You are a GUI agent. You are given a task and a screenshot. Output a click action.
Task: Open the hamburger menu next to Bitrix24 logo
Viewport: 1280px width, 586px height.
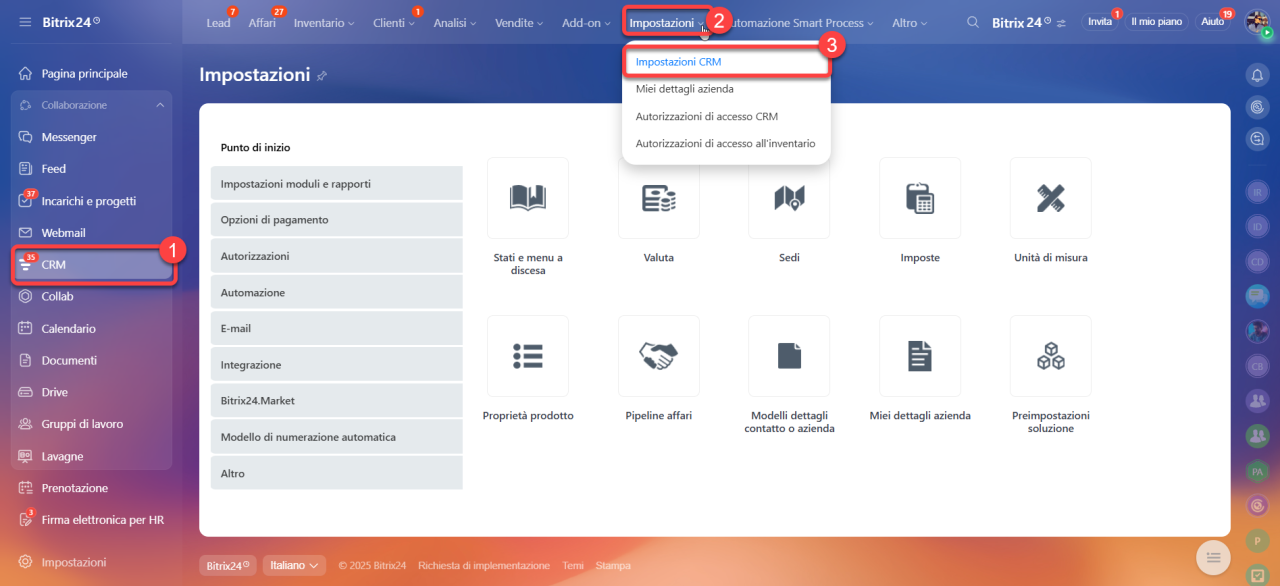point(25,22)
